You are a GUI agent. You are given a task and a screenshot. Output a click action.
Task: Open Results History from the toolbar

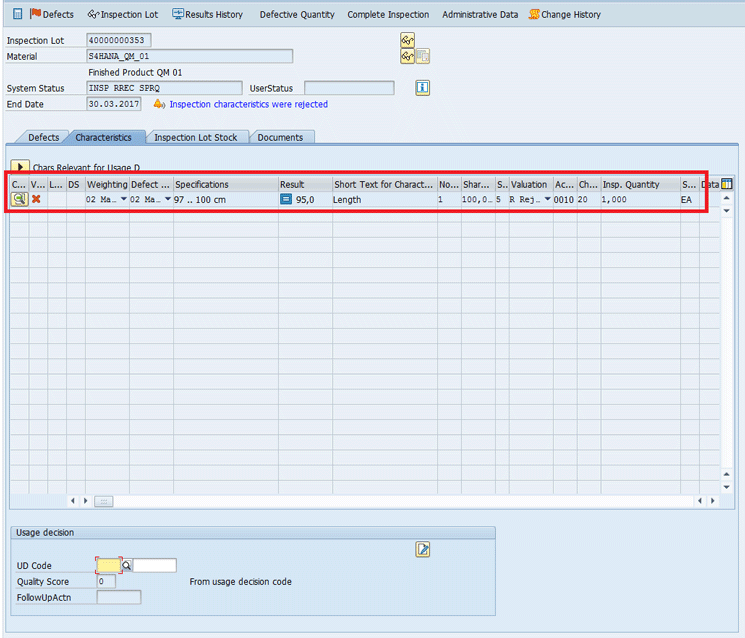pyautogui.click(x=207, y=14)
